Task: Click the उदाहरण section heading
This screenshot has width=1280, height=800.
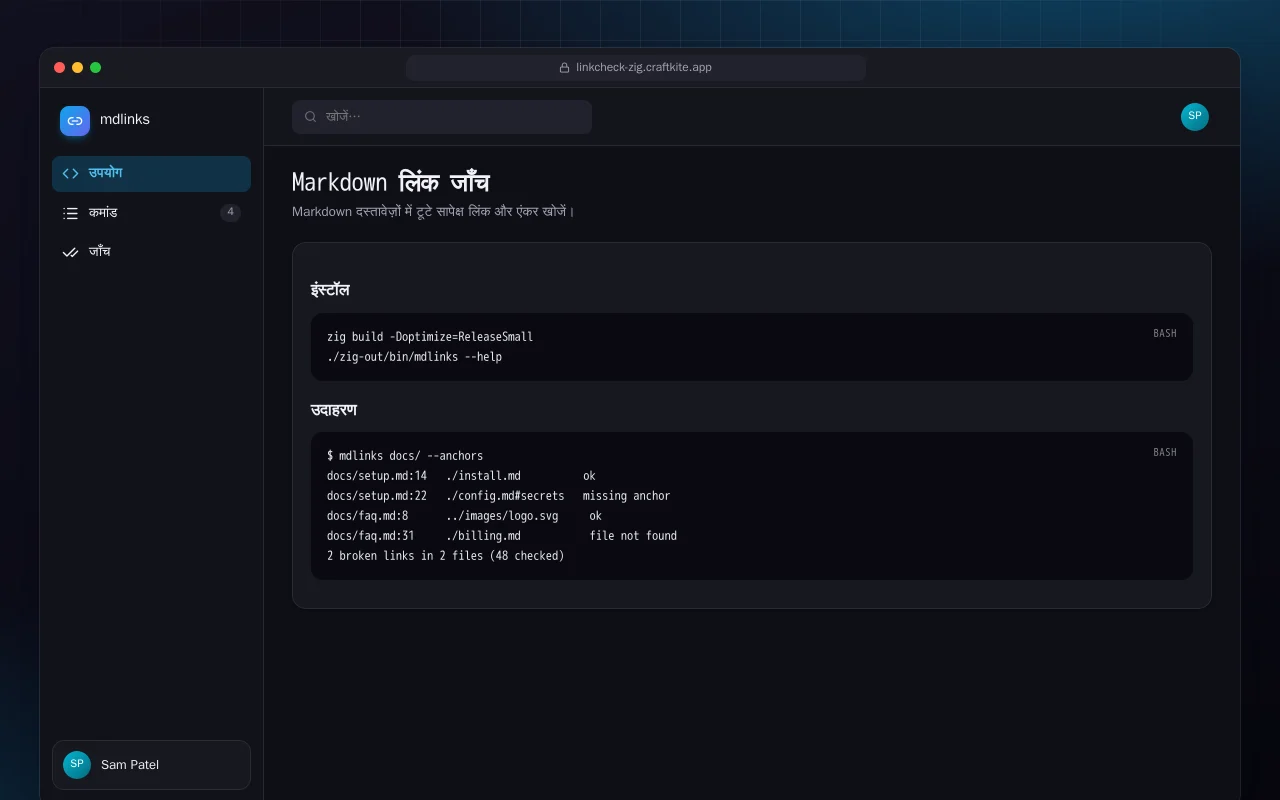Action: click(x=334, y=410)
